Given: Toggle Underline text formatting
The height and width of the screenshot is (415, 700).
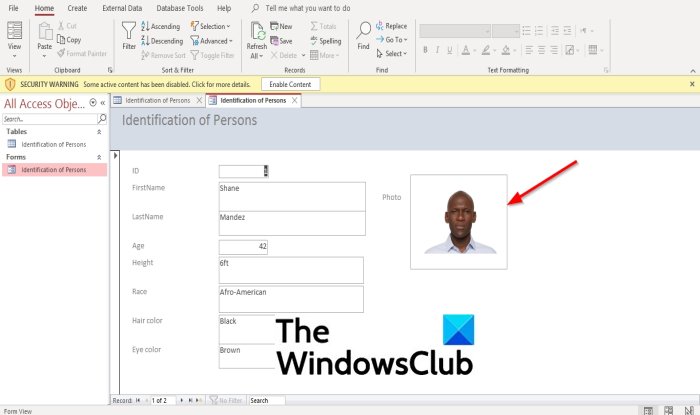Looking at the screenshot, I should tap(450, 50).
